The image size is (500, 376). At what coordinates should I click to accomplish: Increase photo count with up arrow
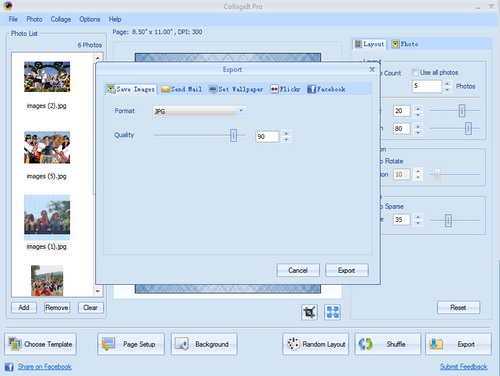coord(448,83)
